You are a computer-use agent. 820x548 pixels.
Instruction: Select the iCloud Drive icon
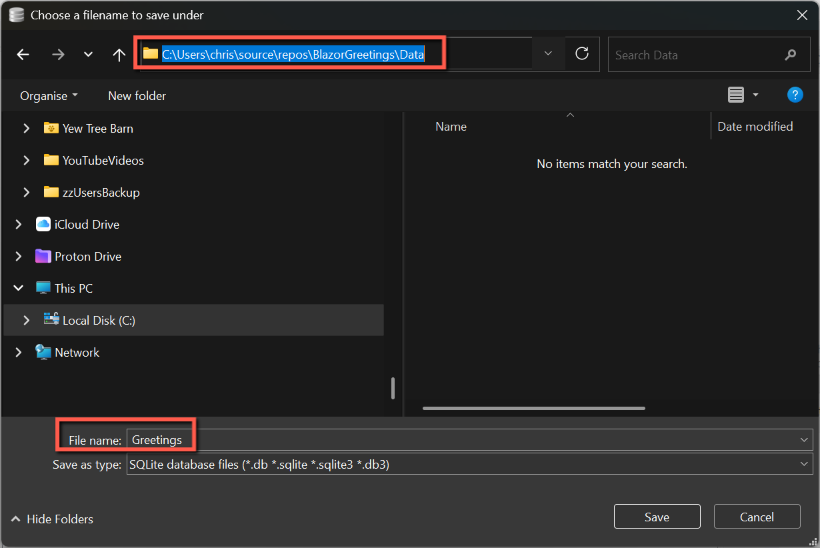click(43, 224)
